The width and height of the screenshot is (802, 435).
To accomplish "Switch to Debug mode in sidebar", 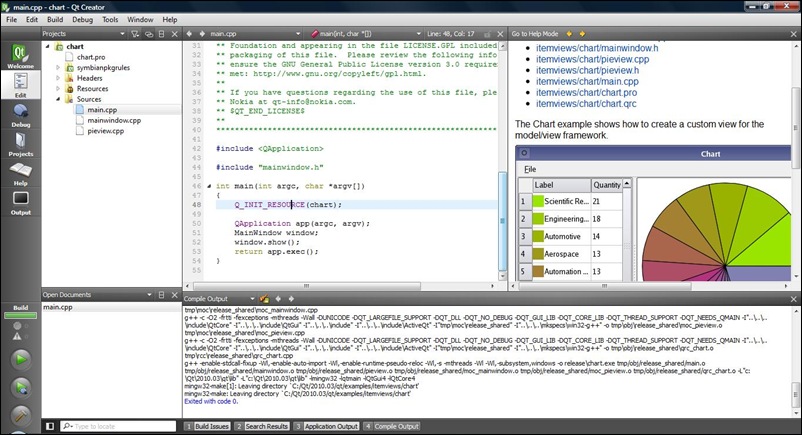I will point(20,113).
